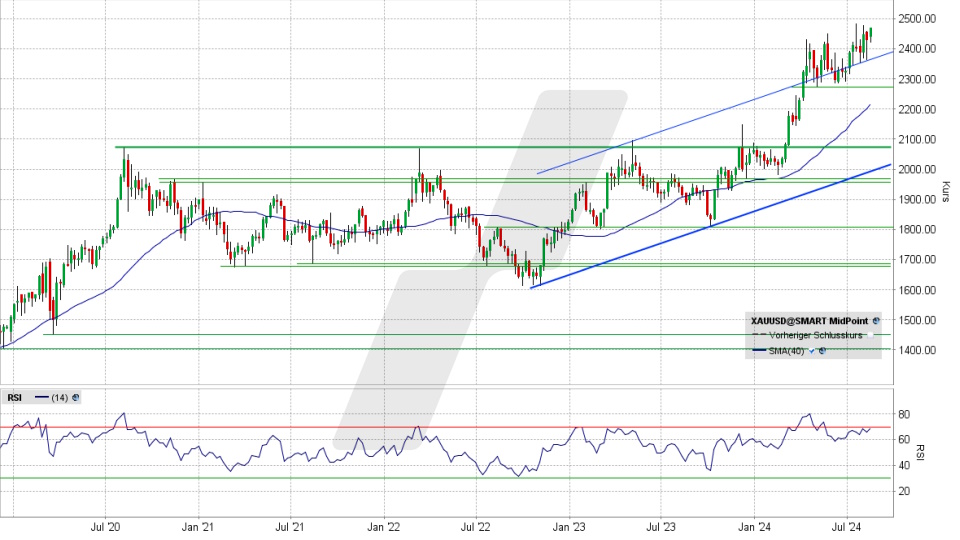Click the bold RSI legend label
This screenshot has width=960, height=540.
pos(15,398)
